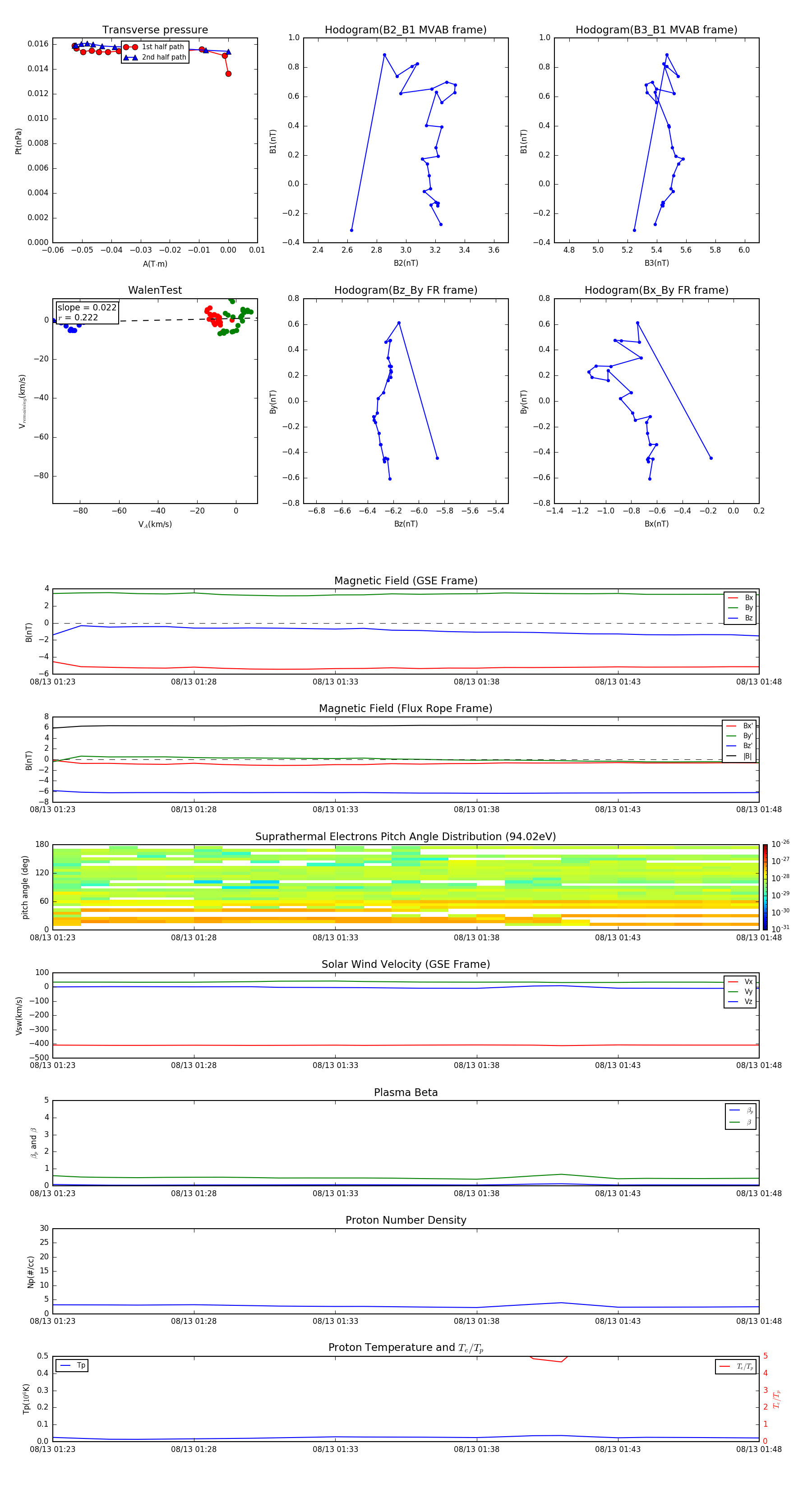Click the bottom-left outlier point in B2_B1 hodogram

[351, 230]
